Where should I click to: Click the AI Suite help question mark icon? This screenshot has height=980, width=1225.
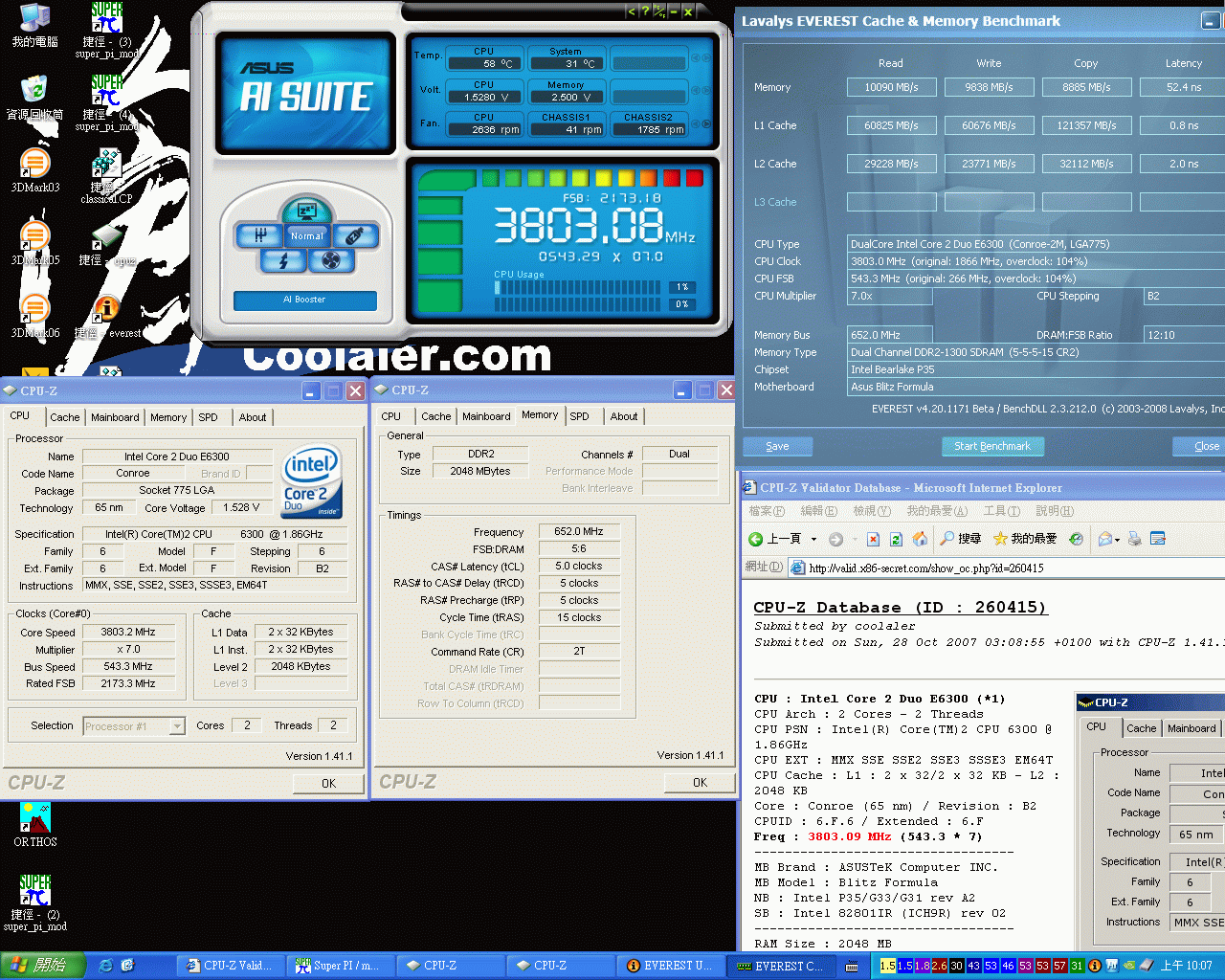pos(644,11)
